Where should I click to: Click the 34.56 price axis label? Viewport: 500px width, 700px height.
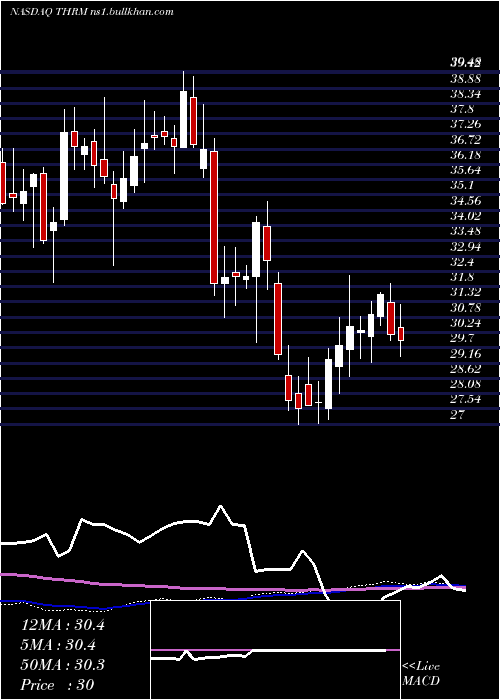pos(466,201)
